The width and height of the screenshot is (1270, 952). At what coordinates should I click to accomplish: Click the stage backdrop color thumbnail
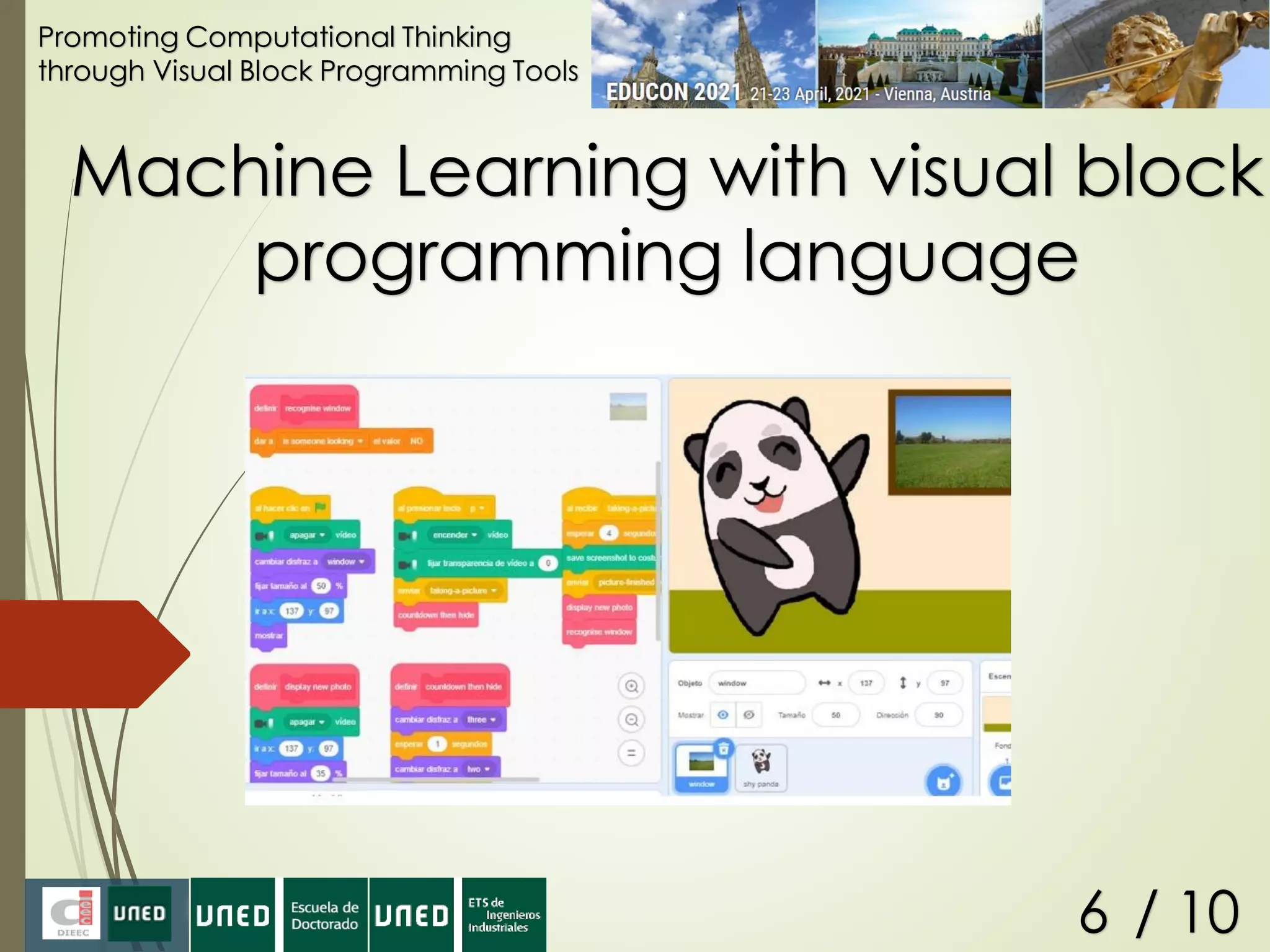pyautogui.click(x=997, y=714)
